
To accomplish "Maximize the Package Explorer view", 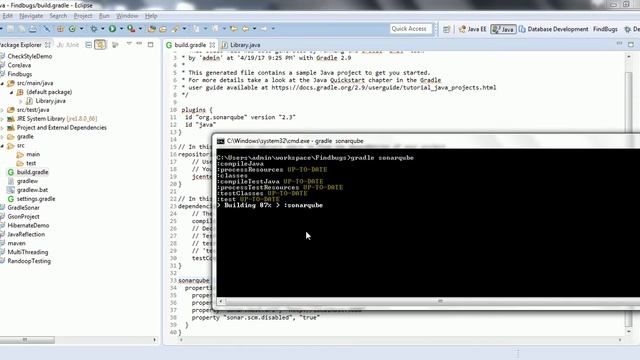I will pyautogui.click(x=151, y=44).
